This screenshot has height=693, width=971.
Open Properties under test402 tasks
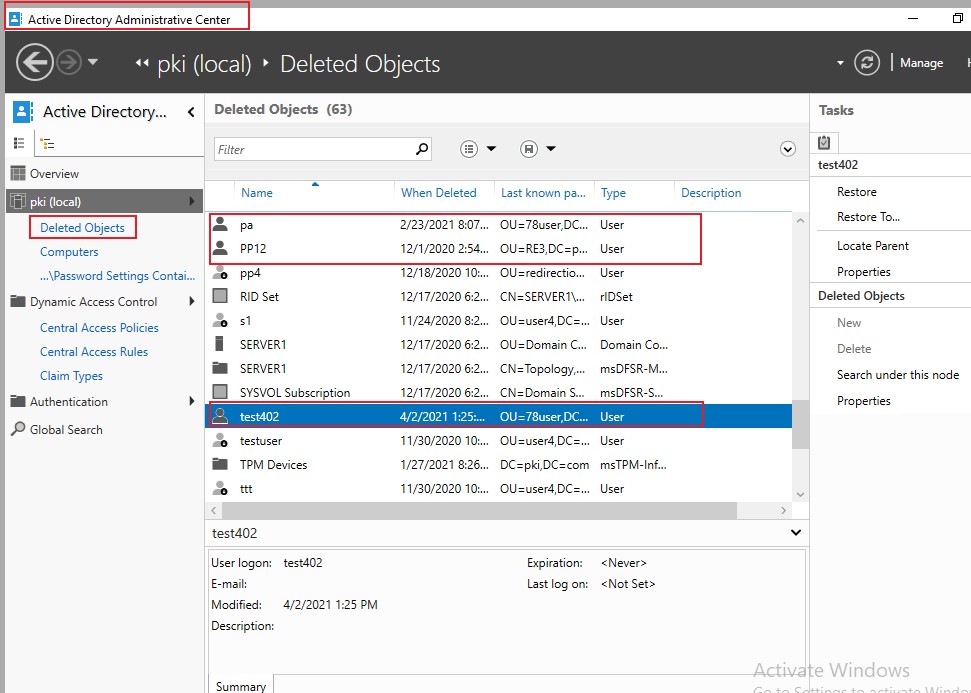coord(863,272)
